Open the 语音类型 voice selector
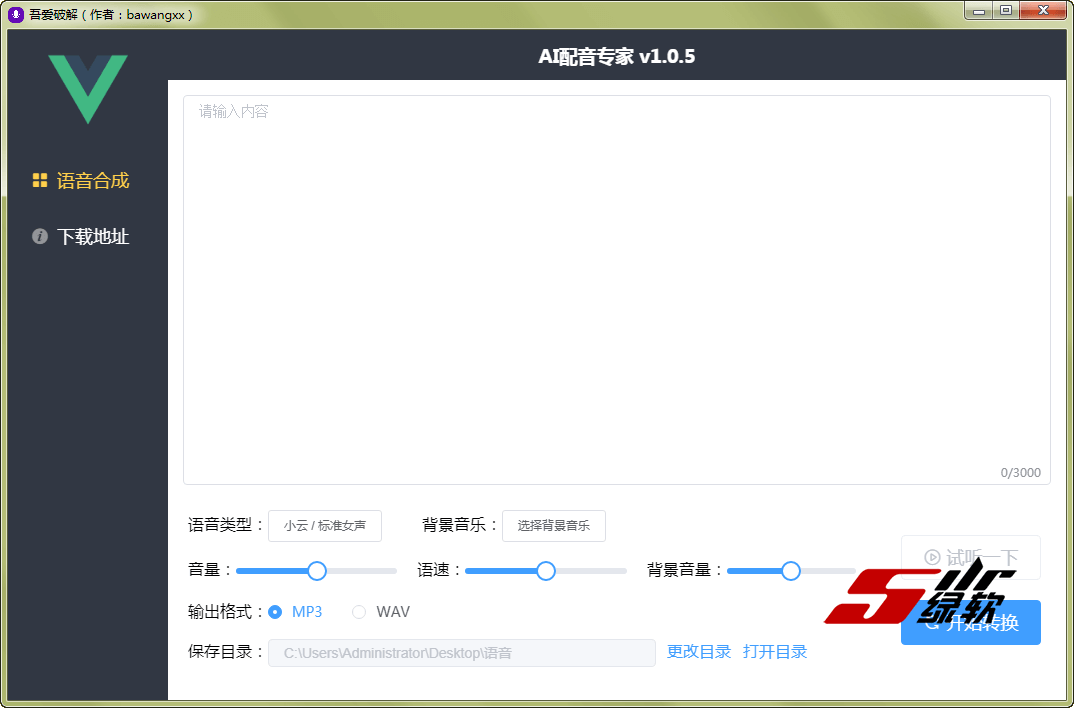 coord(324,525)
